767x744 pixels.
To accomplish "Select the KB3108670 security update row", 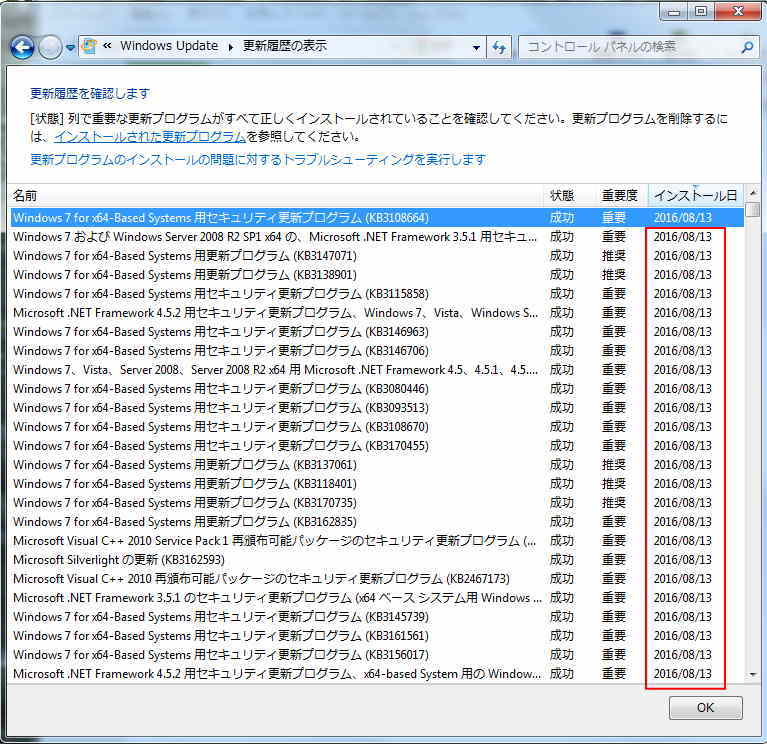I will tap(377, 427).
